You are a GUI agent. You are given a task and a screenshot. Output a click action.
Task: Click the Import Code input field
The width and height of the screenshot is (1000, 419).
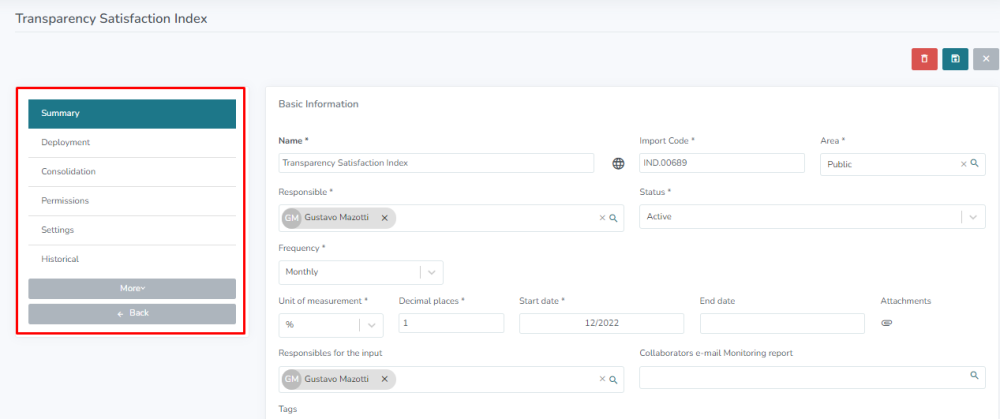(x=721, y=163)
